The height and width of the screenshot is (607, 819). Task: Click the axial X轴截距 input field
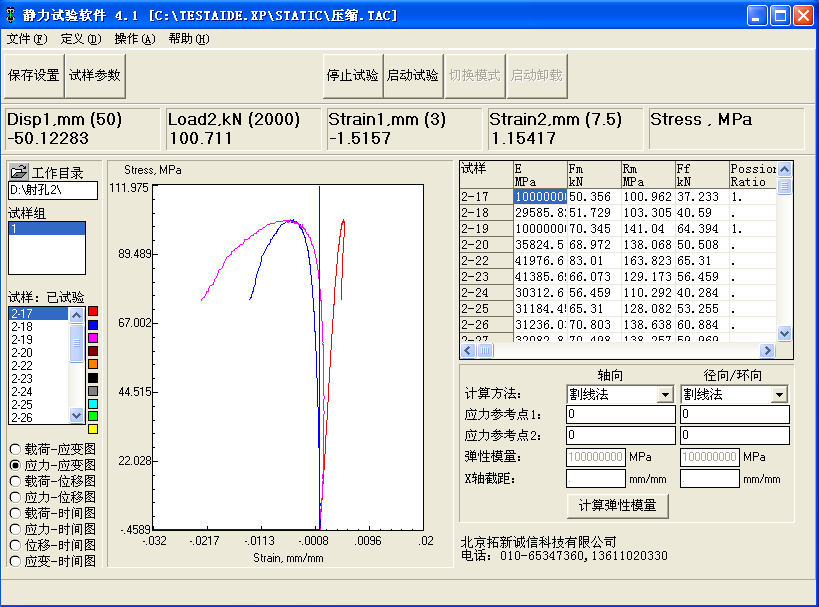[x=596, y=478]
